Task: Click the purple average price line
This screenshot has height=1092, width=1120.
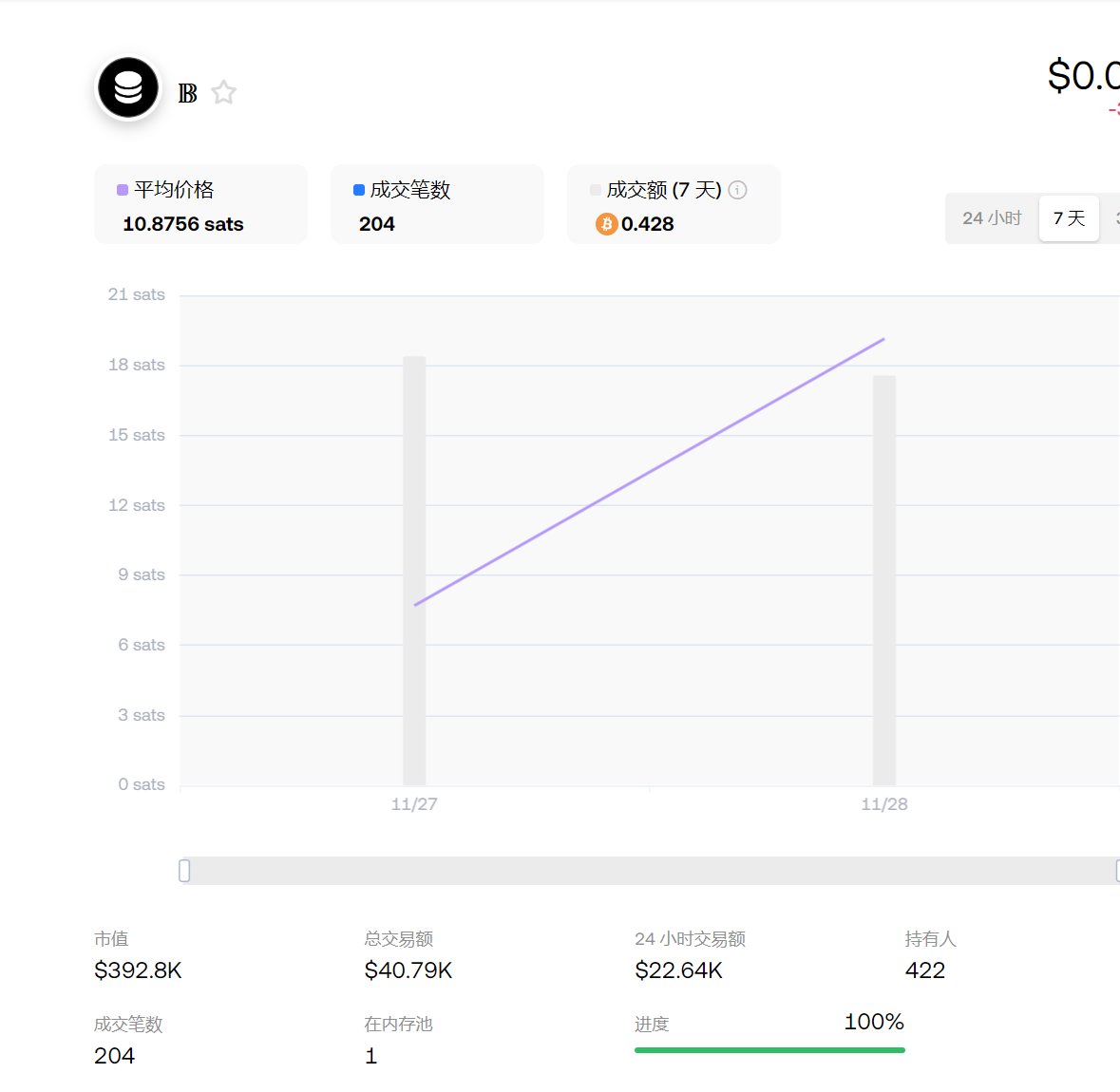Action: tap(649, 472)
